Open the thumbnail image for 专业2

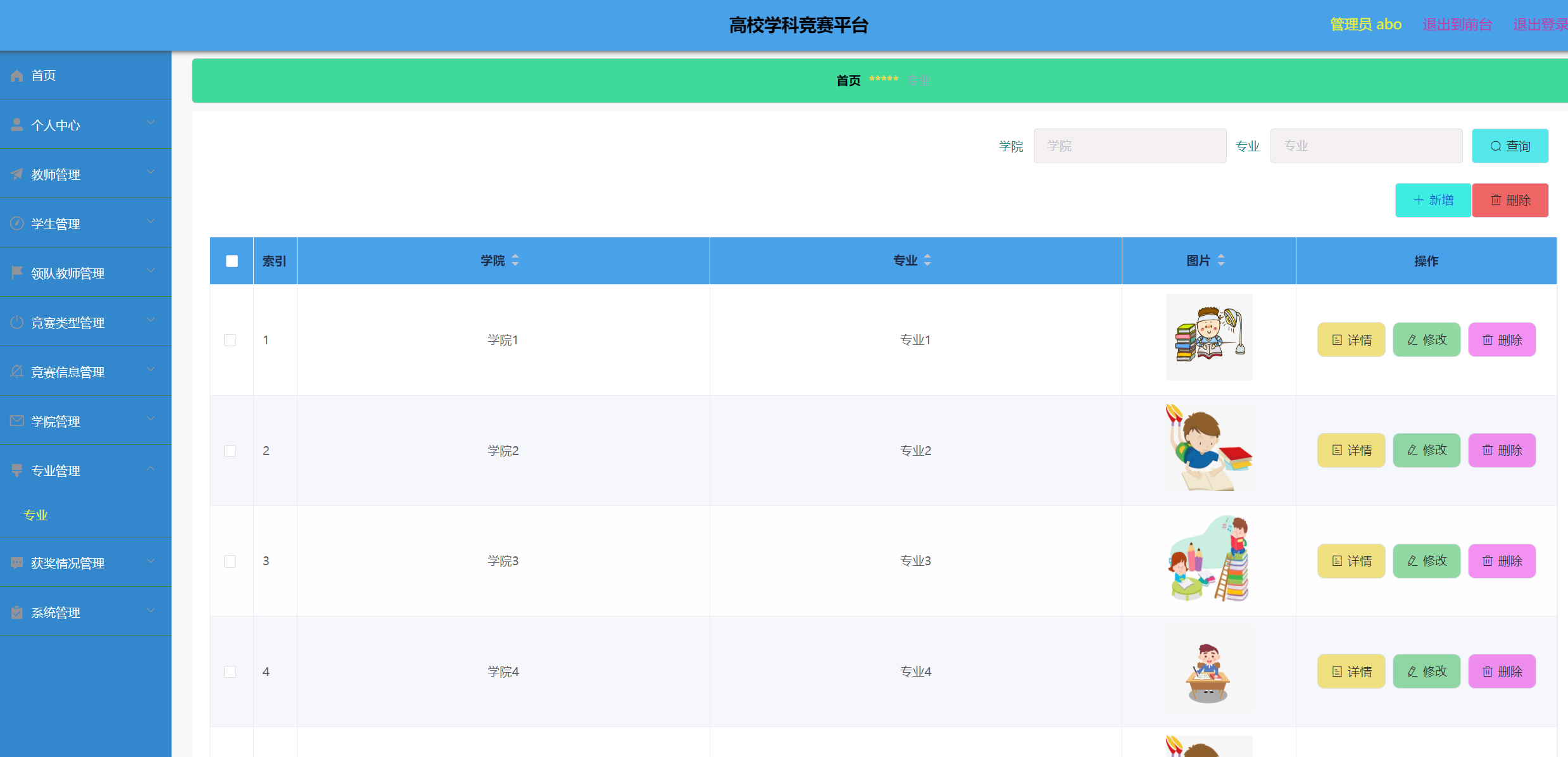click(1209, 447)
